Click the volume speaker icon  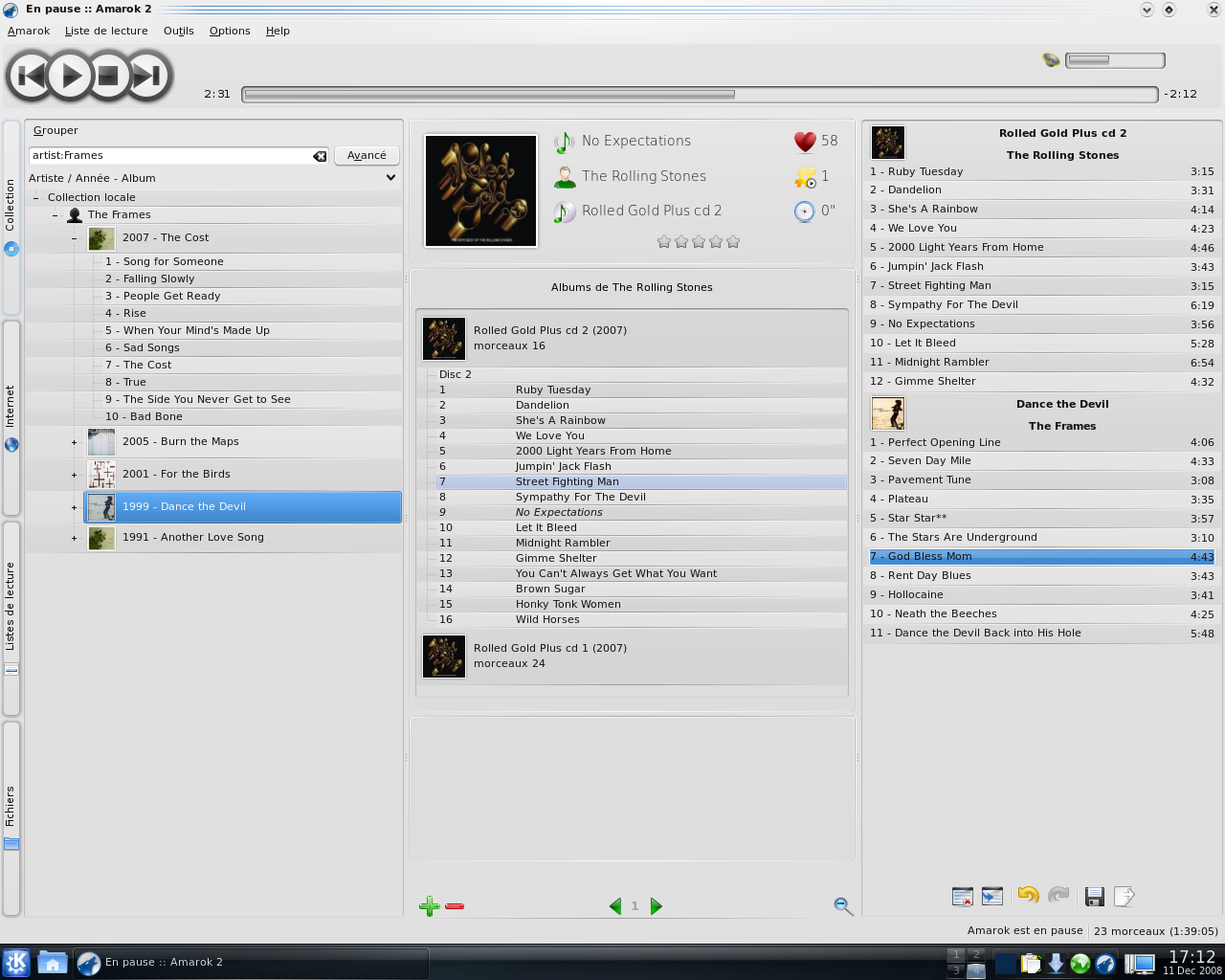click(1051, 59)
